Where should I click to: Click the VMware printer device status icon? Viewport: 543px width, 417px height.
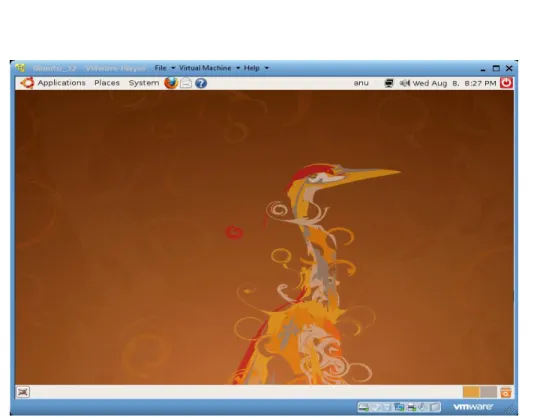[x=411, y=407]
